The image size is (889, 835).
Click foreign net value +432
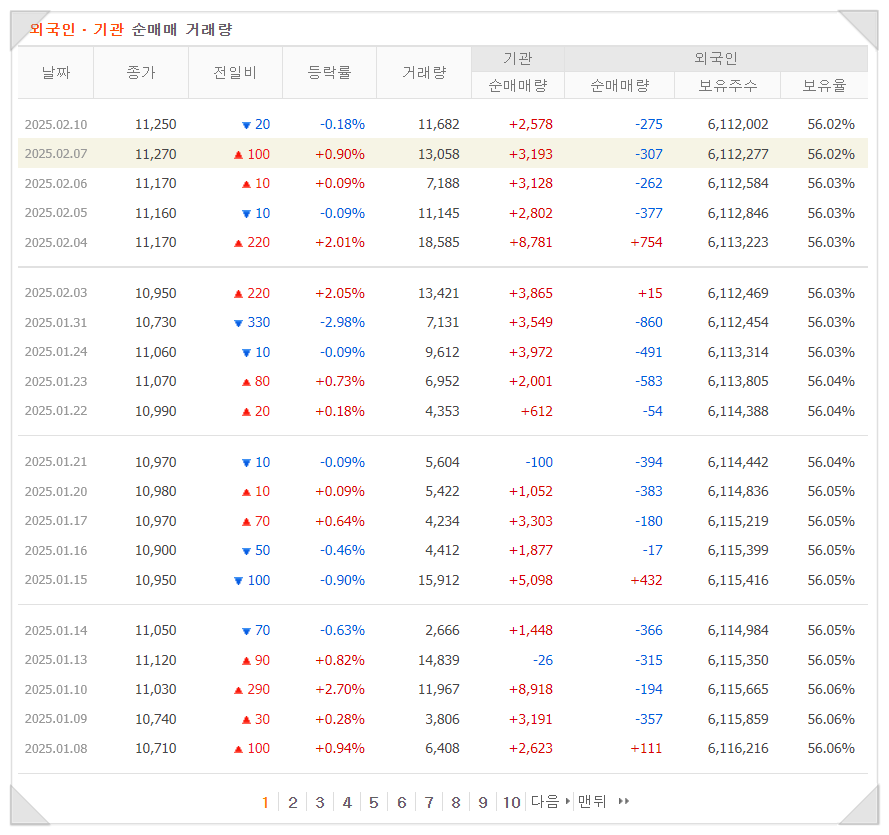pos(646,580)
